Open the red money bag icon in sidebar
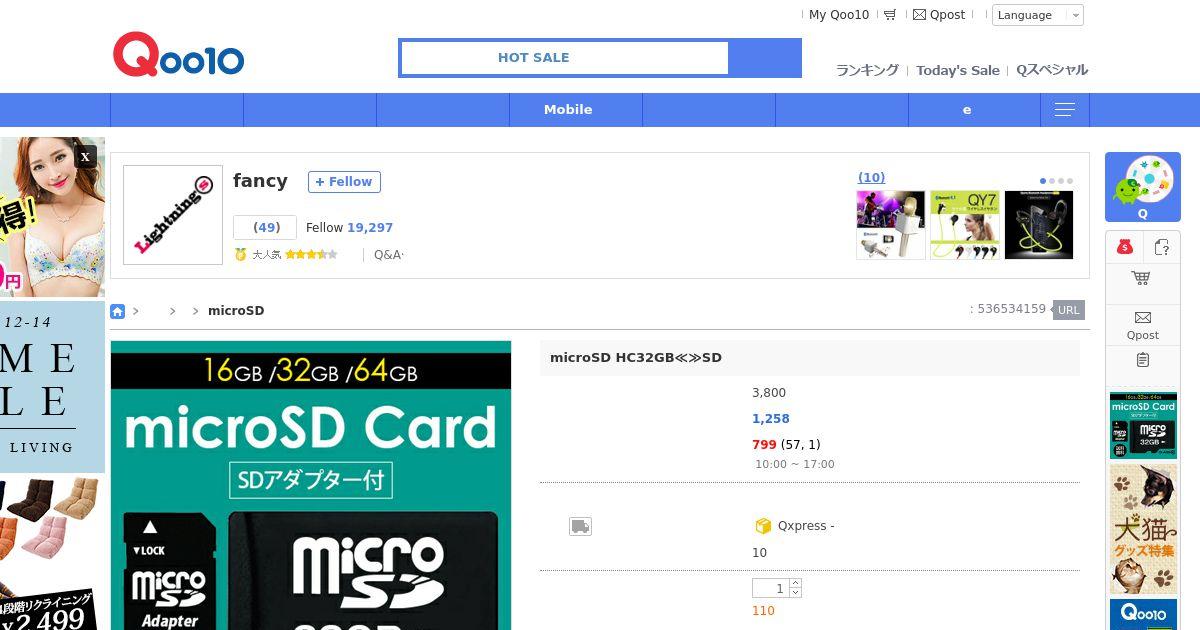 click(x=1125, y=247)
